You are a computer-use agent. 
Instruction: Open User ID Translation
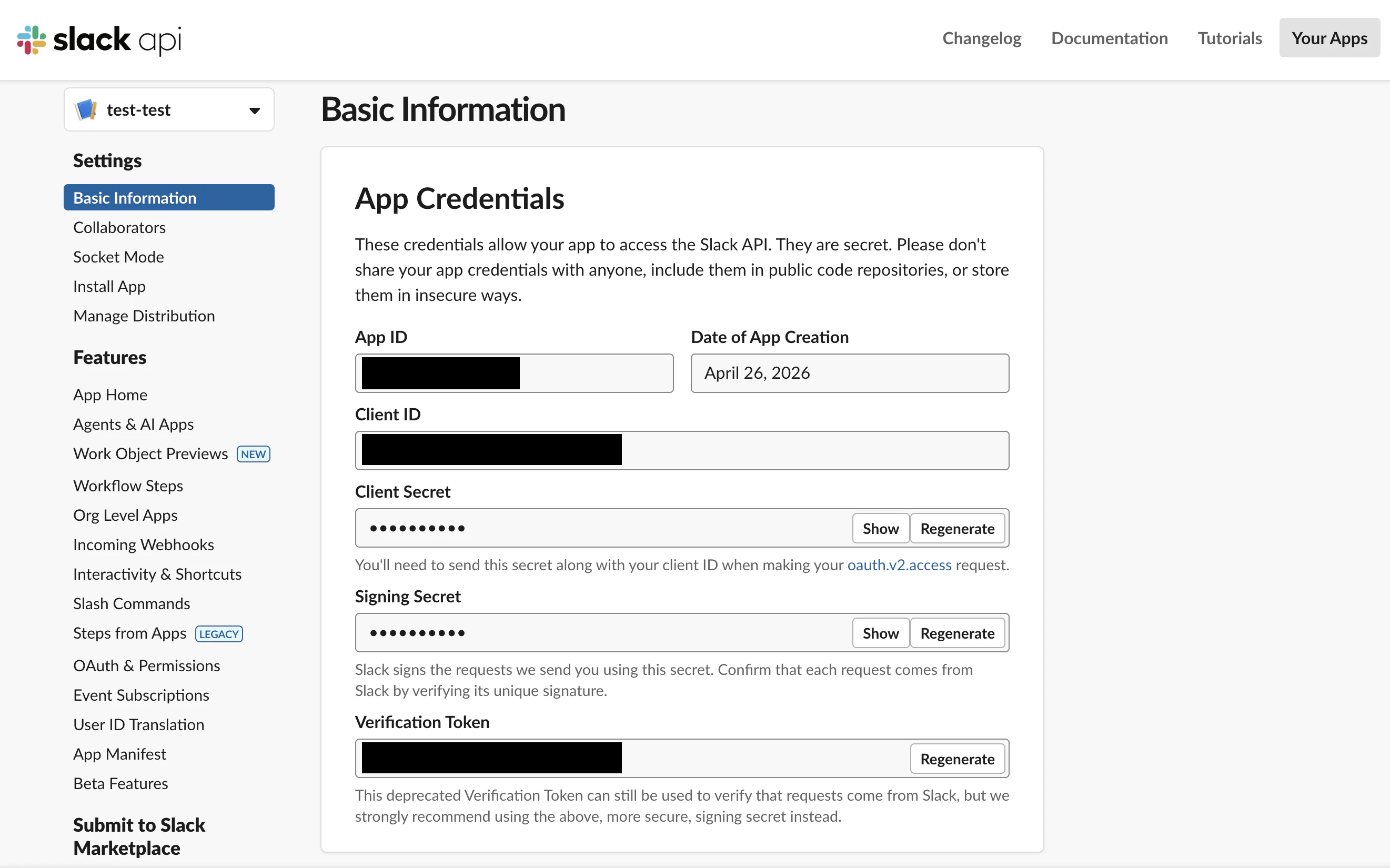(x=138, y=724)
